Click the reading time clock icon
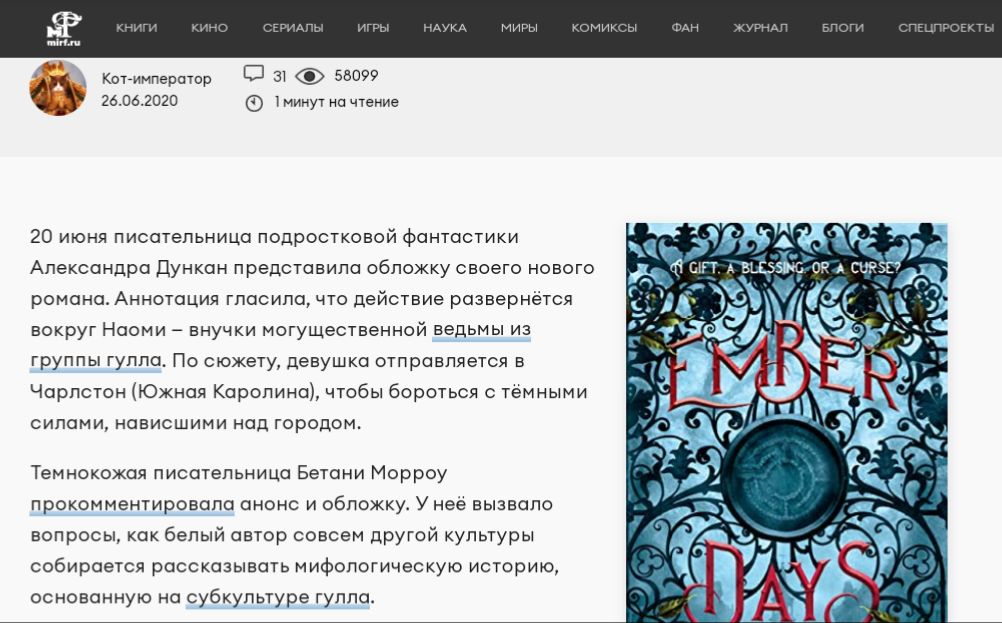 click(254, 103)
